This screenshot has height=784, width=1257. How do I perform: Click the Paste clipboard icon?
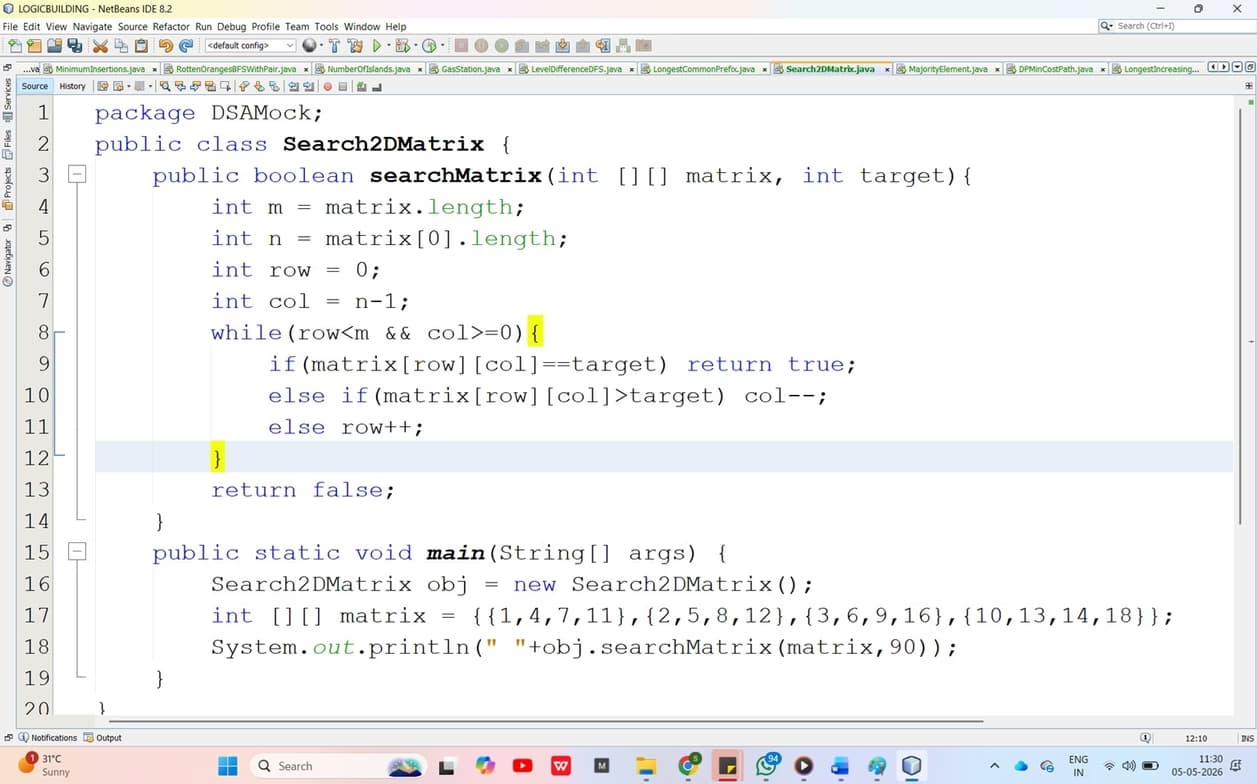[141, 46]
